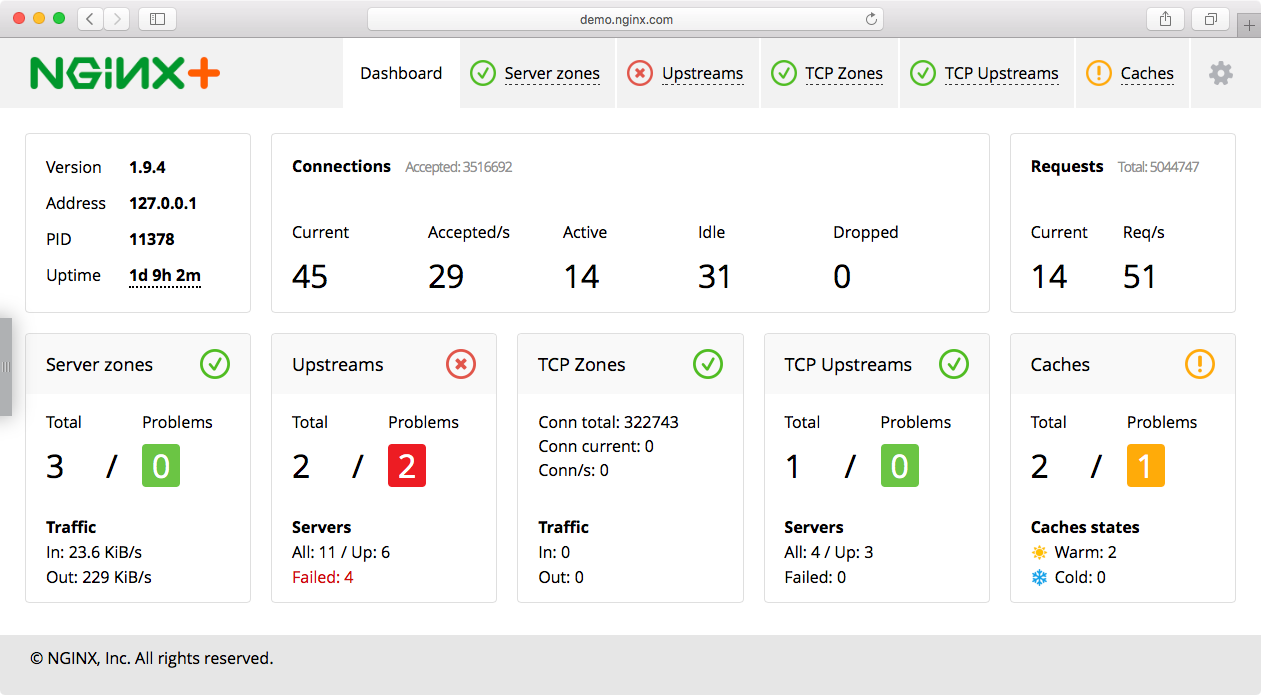The height and width of the screenshot is (695, 1261).
Task: Toggle the Safari sidebar button
Action: [157, 19]
